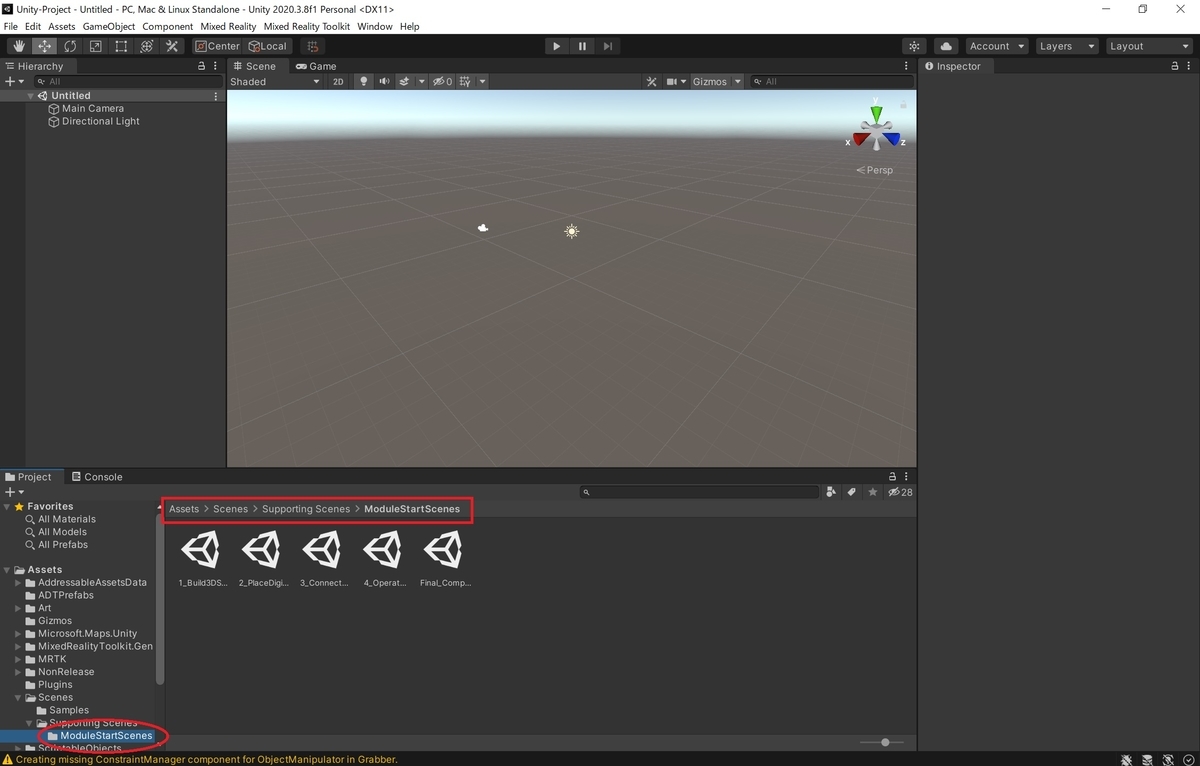Open the Layout dropdown
1200x766 pixels.
tap(1148, 46)
